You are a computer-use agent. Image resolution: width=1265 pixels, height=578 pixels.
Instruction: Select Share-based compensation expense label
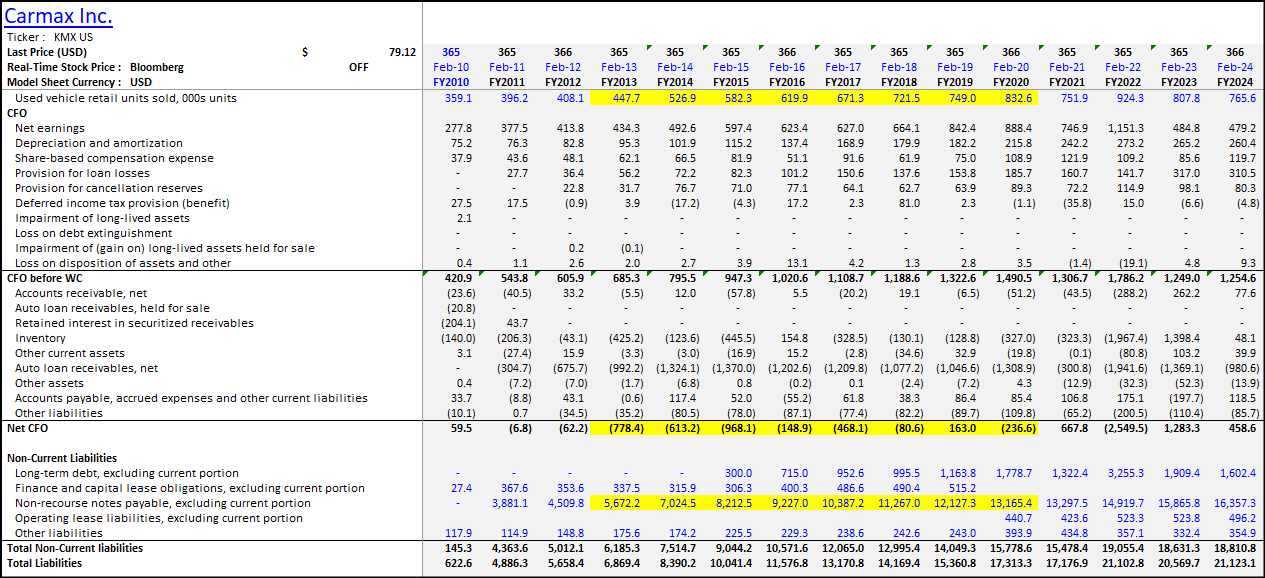[114, 158]
